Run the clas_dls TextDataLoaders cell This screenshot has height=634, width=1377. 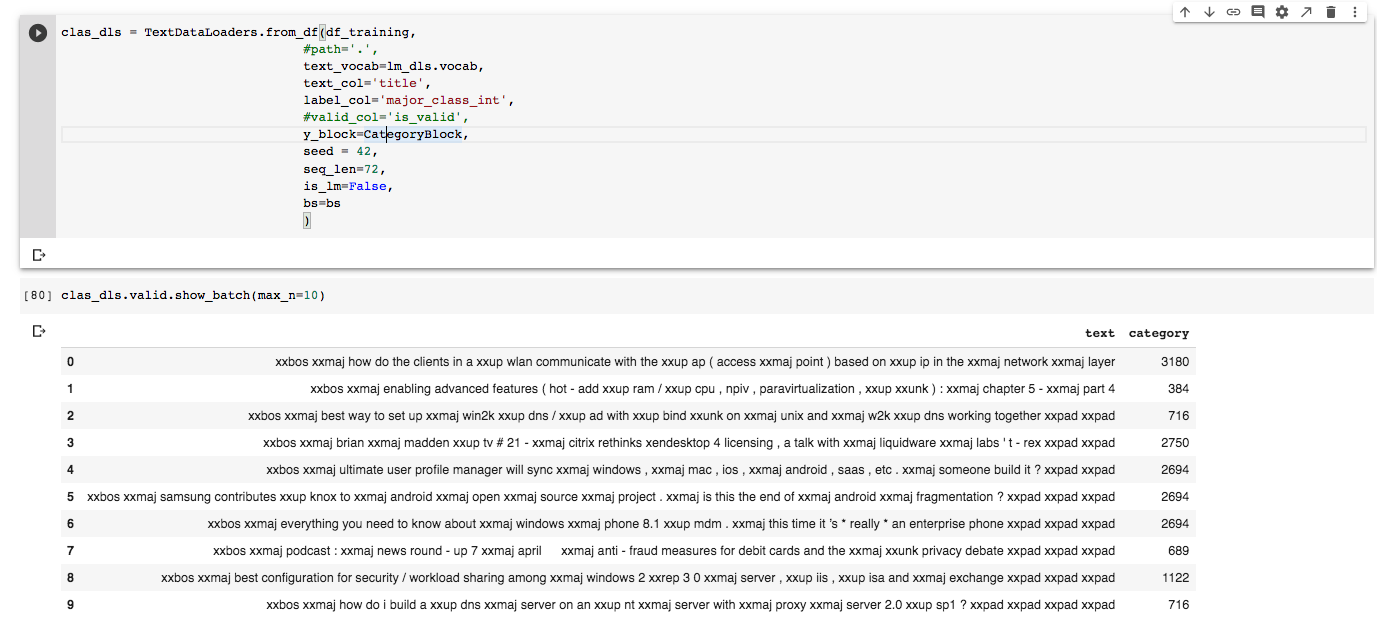(38, 33)
